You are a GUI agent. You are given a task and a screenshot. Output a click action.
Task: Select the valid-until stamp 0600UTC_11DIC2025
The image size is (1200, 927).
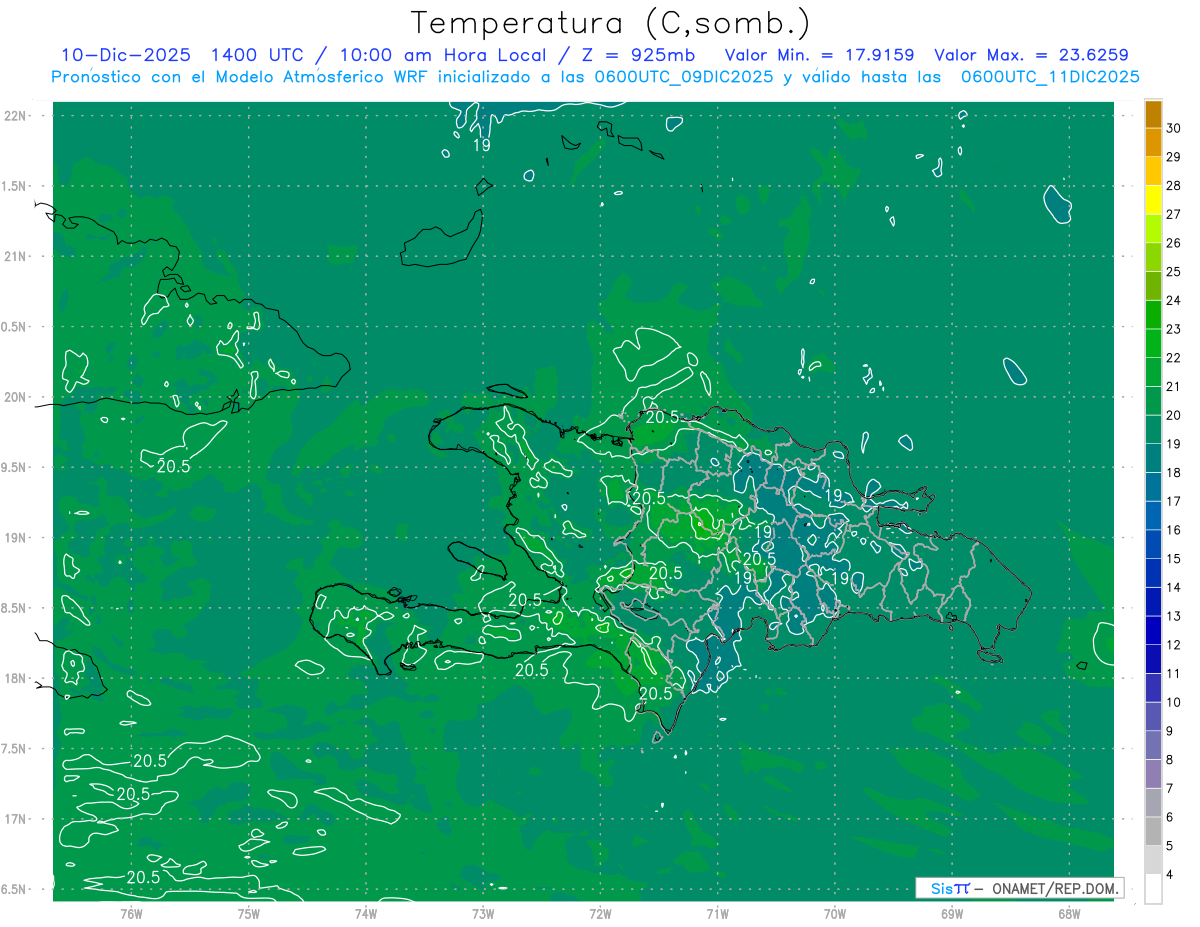(1050, 77)
